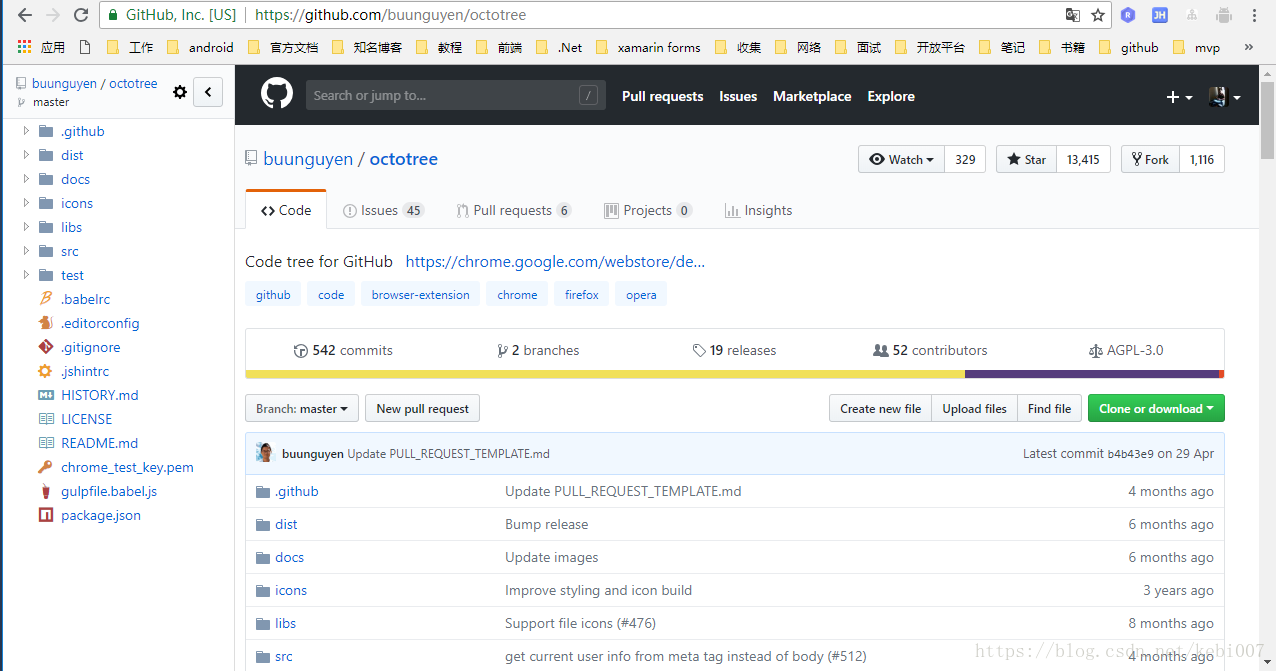This screenshot has width=1276, height=671.
Task: Click the Chrome back arrow
Action: click(24, 15)
